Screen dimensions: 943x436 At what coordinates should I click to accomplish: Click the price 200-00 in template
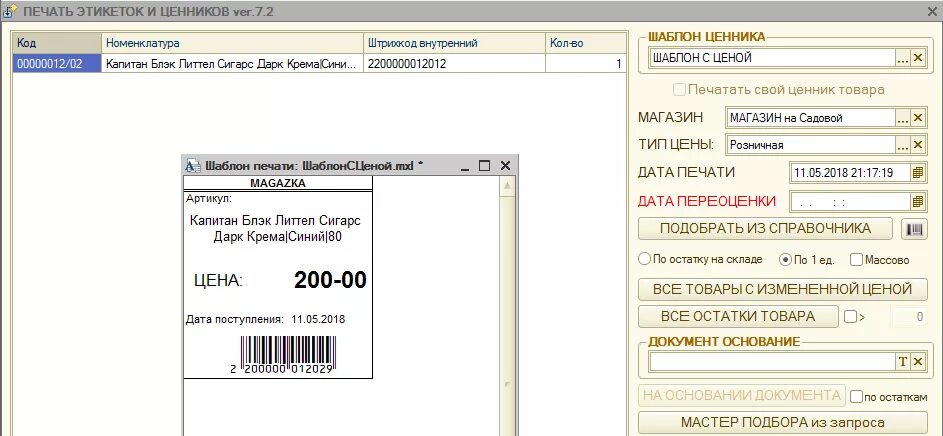(x=330, y=280)
